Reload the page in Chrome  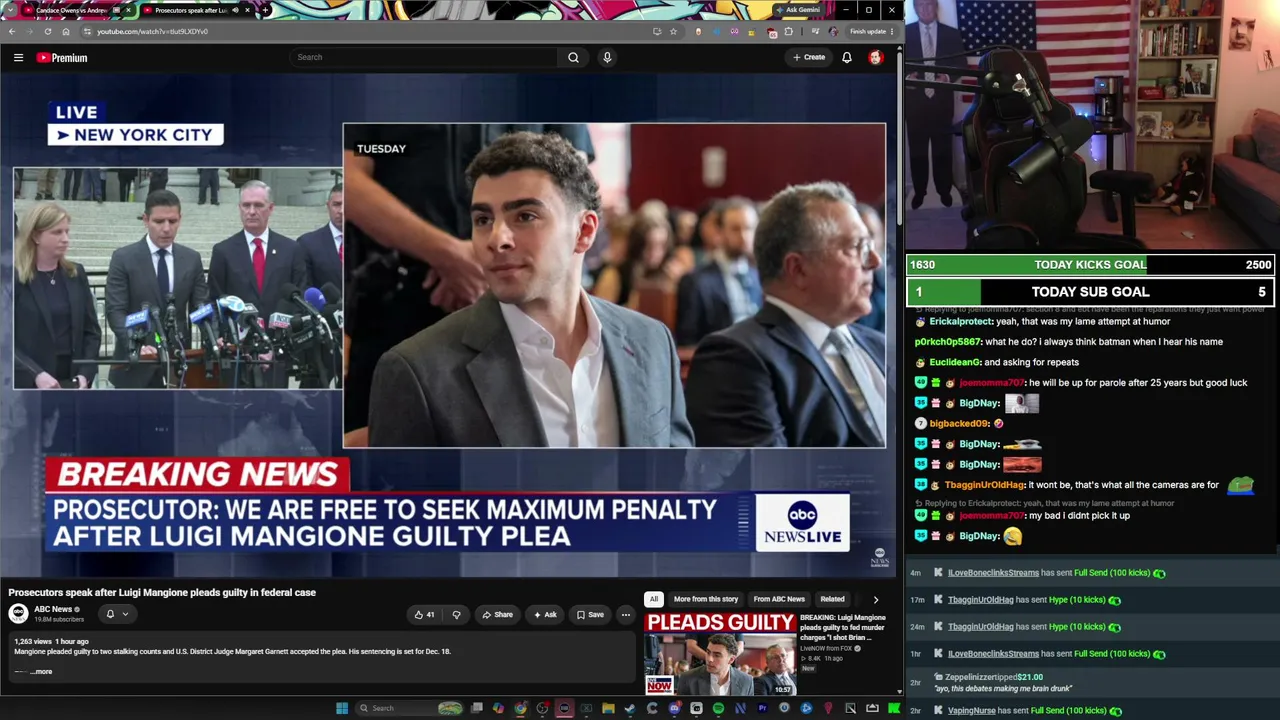coord(48,31)
